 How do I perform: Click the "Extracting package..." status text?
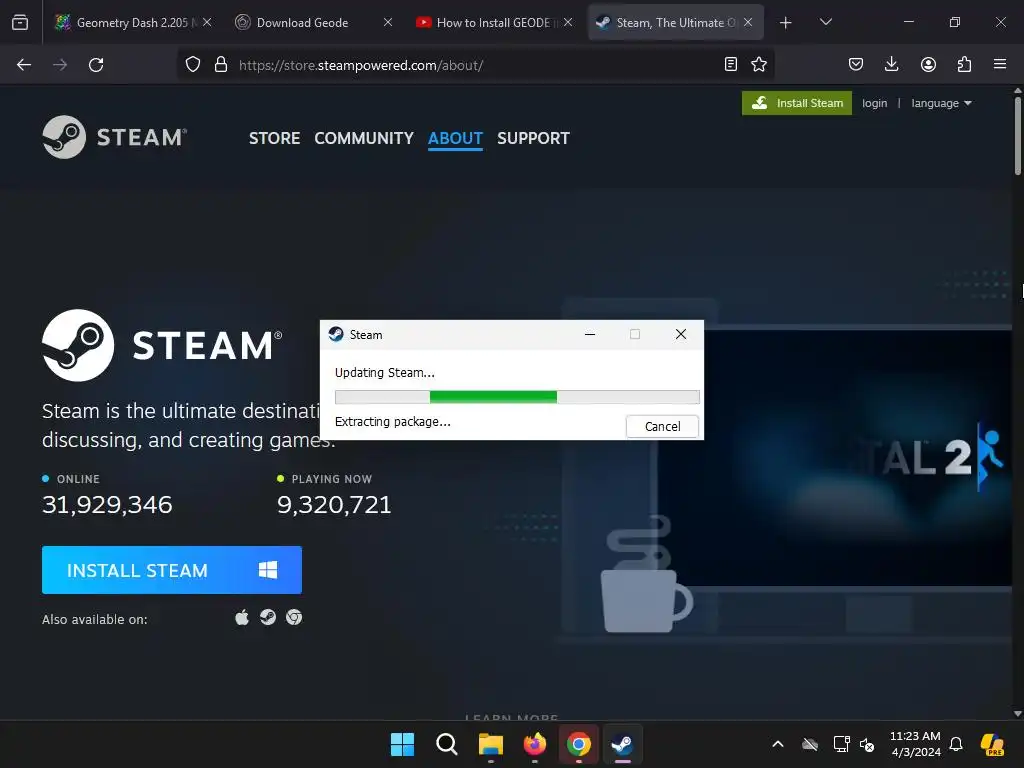[x=392, y=422]
